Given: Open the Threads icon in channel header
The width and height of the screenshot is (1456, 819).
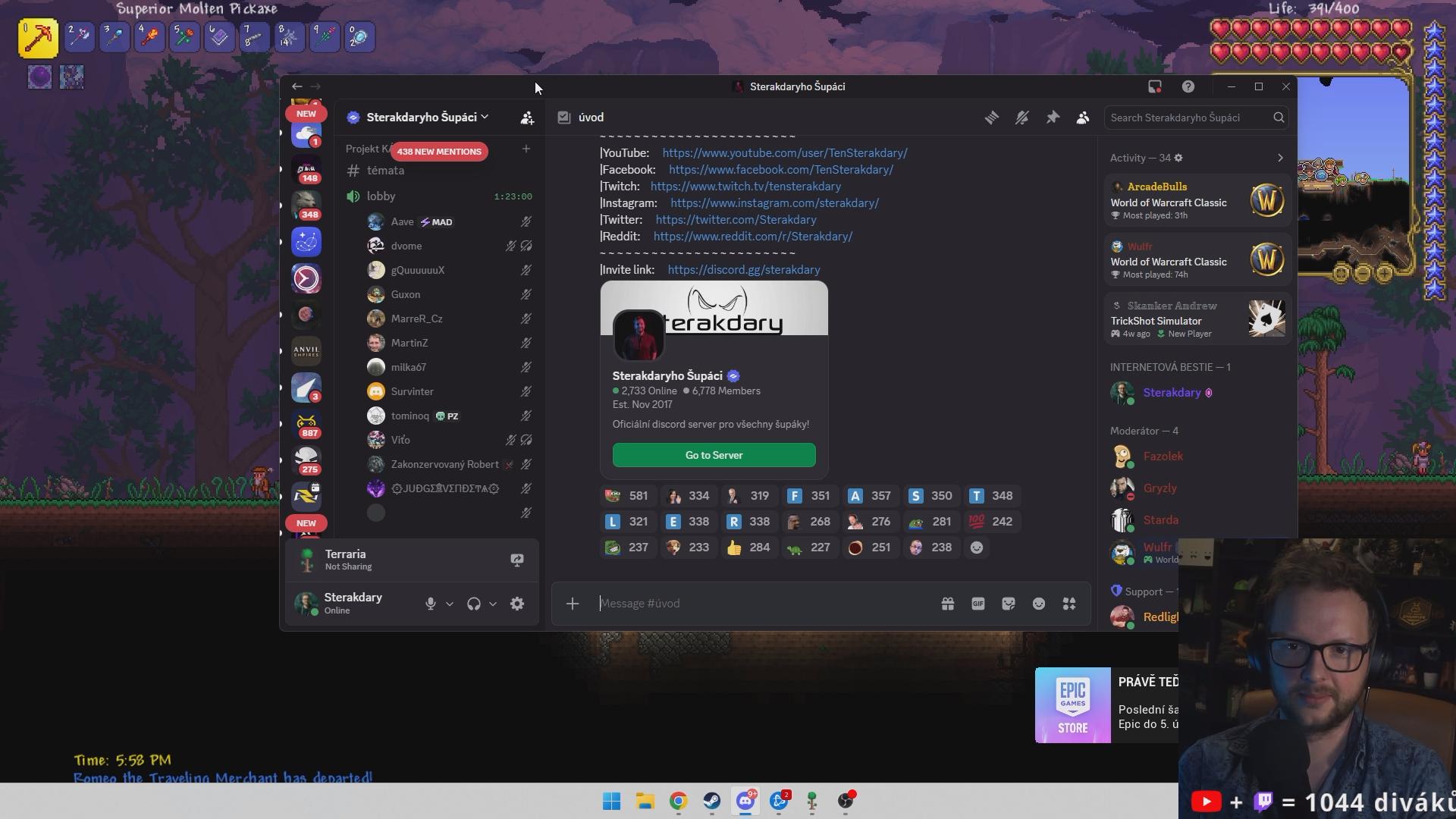Looking at the screenshot, I should pyautogui.click(x=991, y=118).
